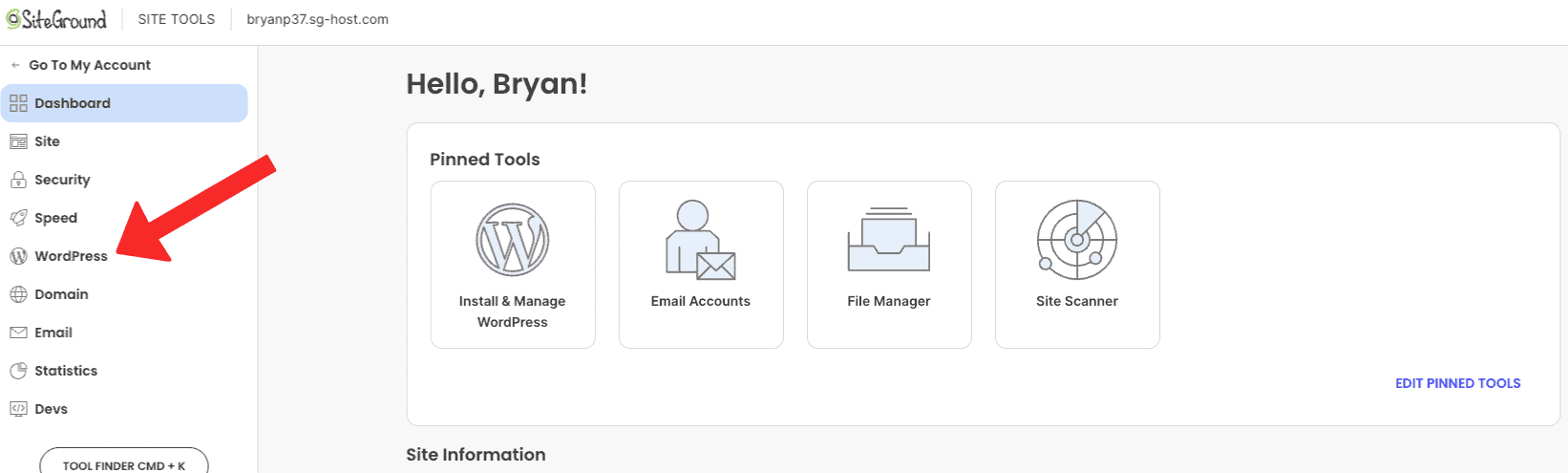Viewport: 1568px width, 473px height.
Task: Open the Email Accounts pinned tool label
Action: coord(701,301)
